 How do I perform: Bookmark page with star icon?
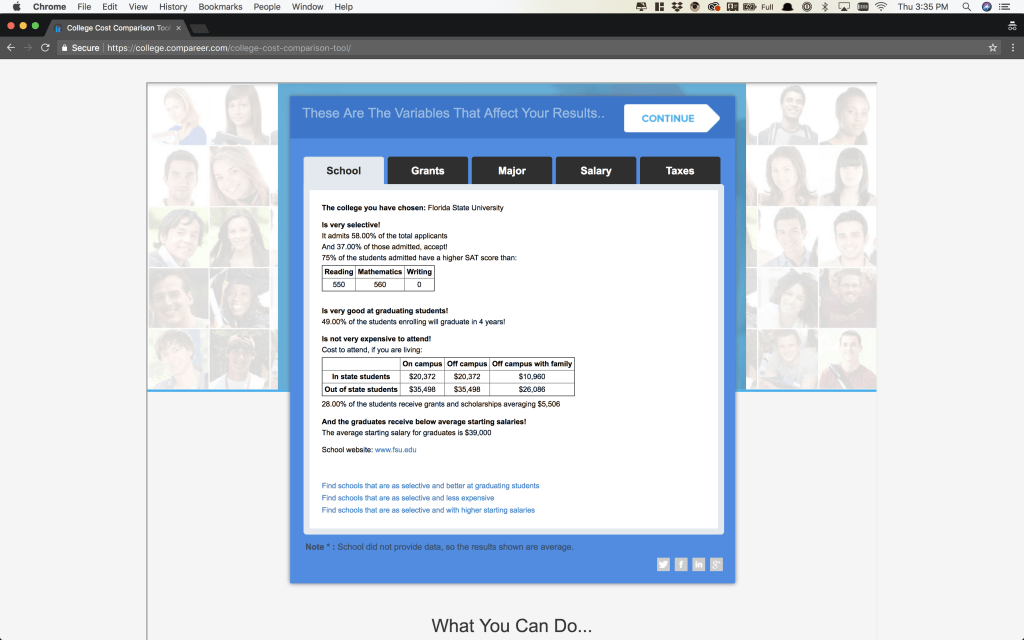[993, 48]
